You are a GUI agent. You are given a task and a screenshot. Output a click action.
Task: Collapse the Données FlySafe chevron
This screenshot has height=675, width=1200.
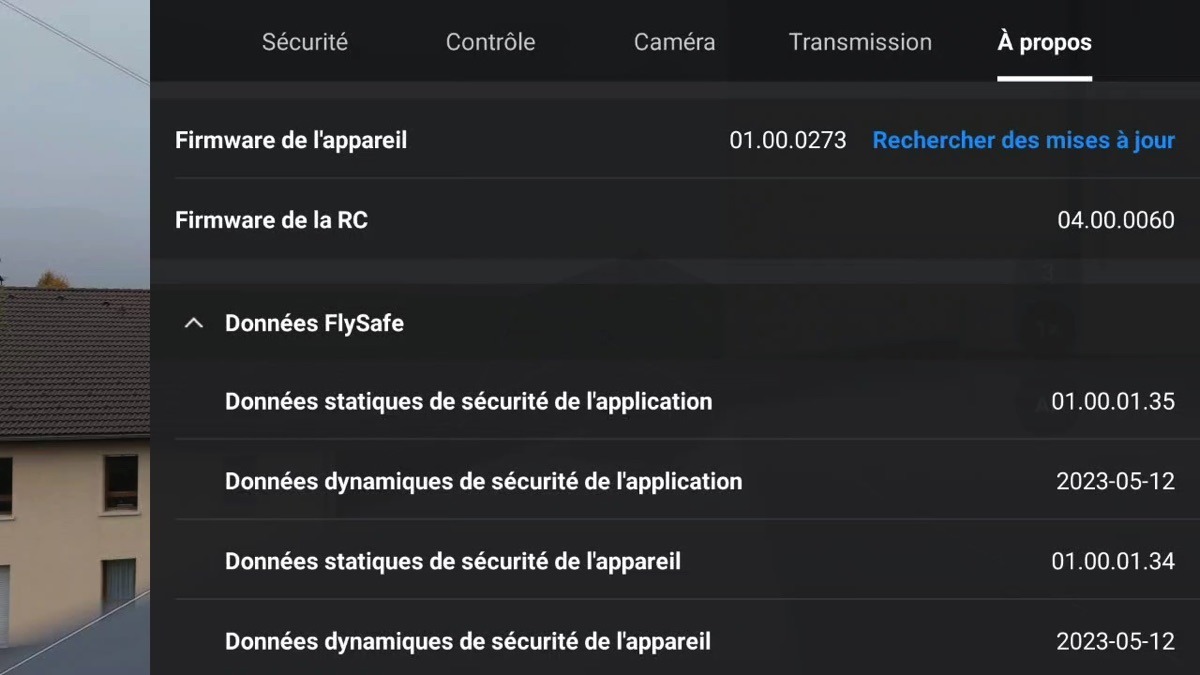click(x=194, y=324)
